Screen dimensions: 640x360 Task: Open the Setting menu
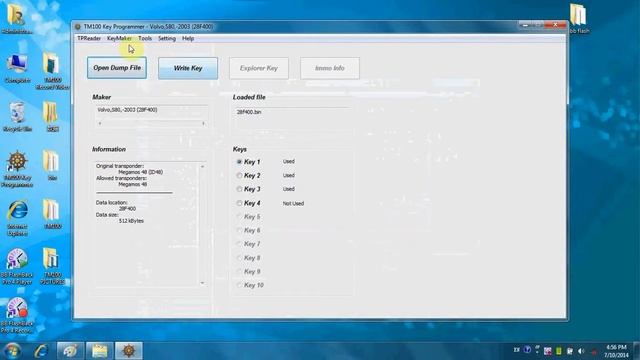(x=167, y=38)
